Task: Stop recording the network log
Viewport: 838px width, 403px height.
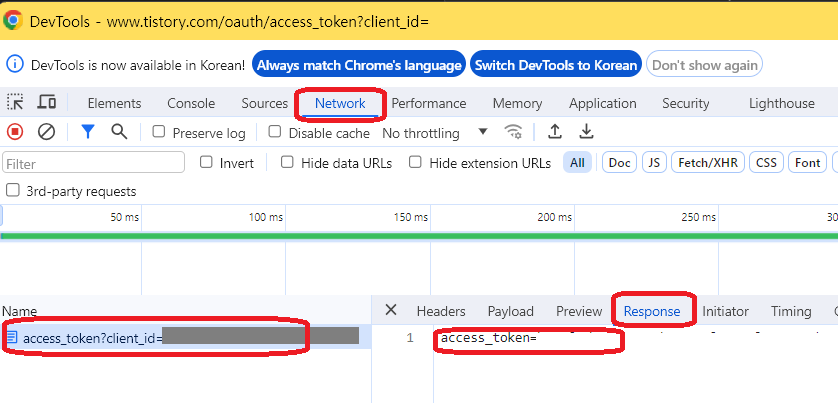Action: click(15, 131)
